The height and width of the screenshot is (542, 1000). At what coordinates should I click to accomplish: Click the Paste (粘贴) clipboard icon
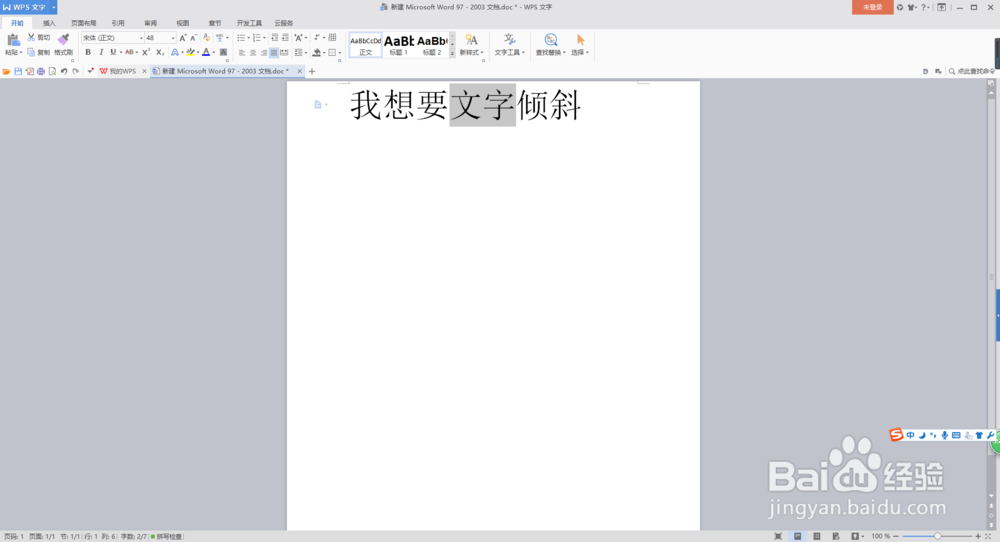point(13,40)
